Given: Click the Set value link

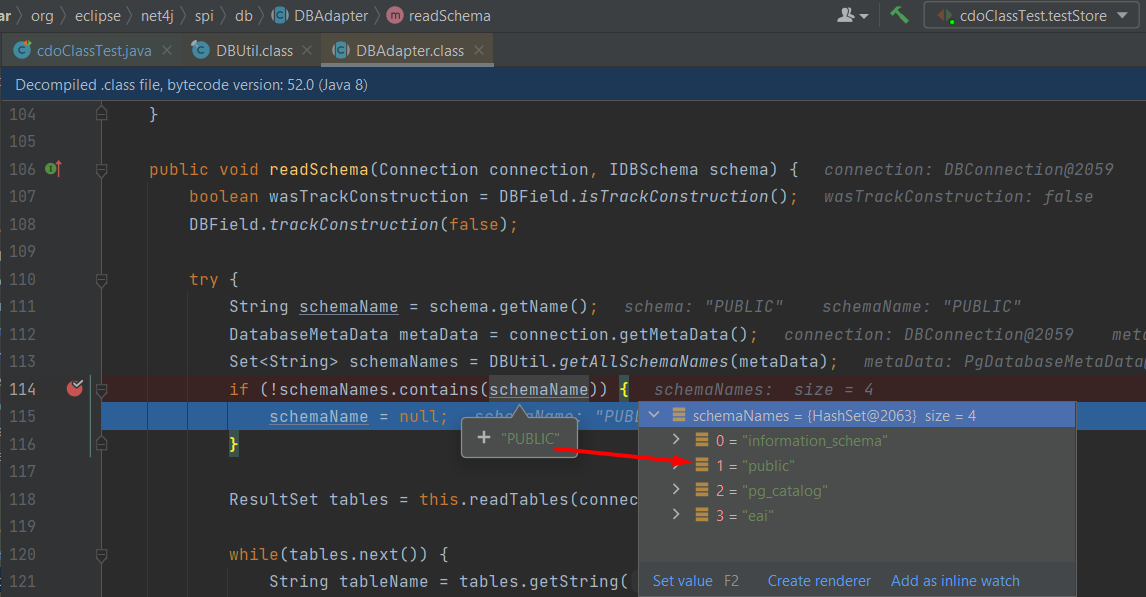Looking at the screenshot, I should (682, 581).
